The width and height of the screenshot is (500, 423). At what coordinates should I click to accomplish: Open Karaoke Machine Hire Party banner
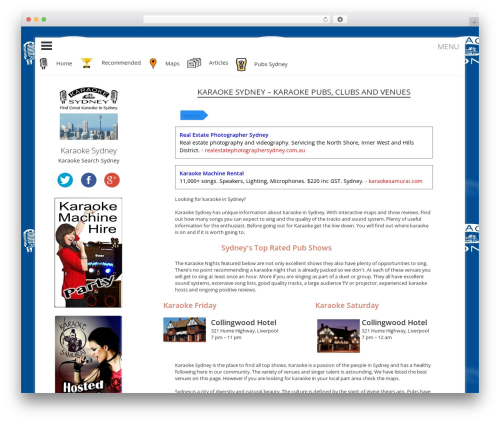pos(88,252)
